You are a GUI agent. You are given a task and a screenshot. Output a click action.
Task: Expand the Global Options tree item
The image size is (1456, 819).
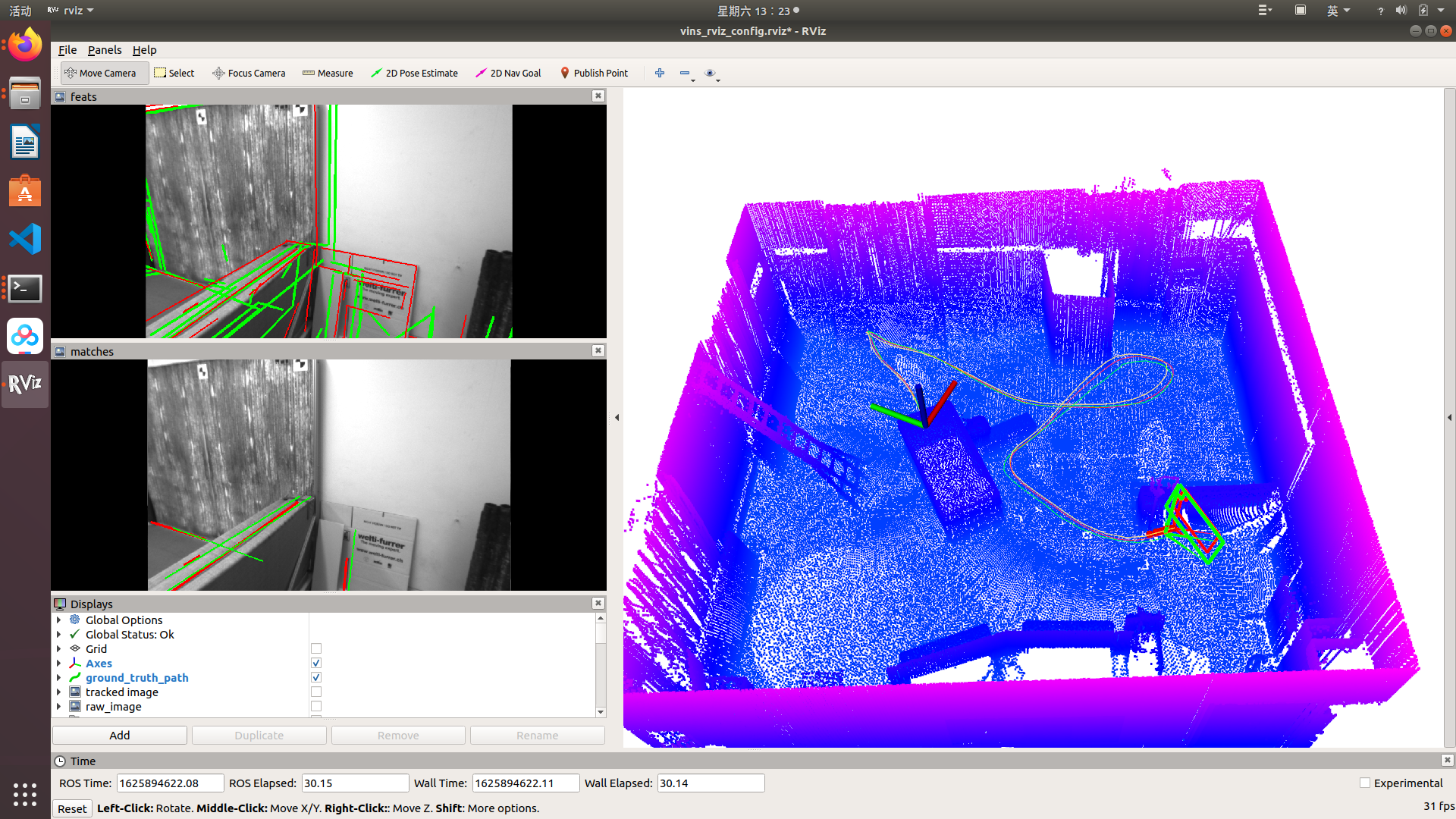click(60, 620)
